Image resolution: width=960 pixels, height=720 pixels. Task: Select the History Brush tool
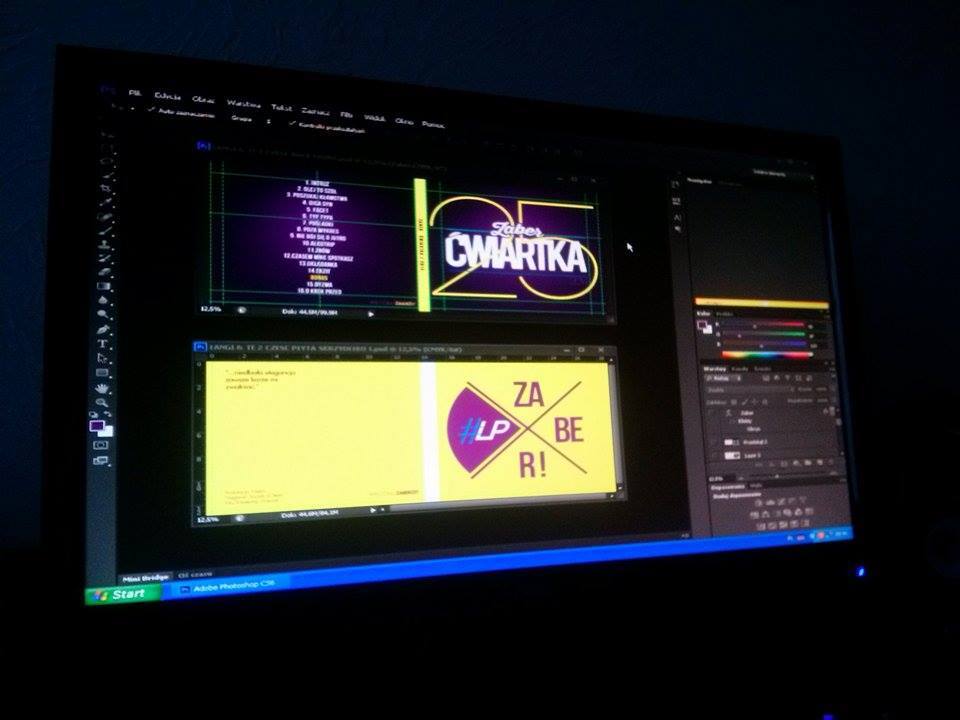(x=106, y=257)
